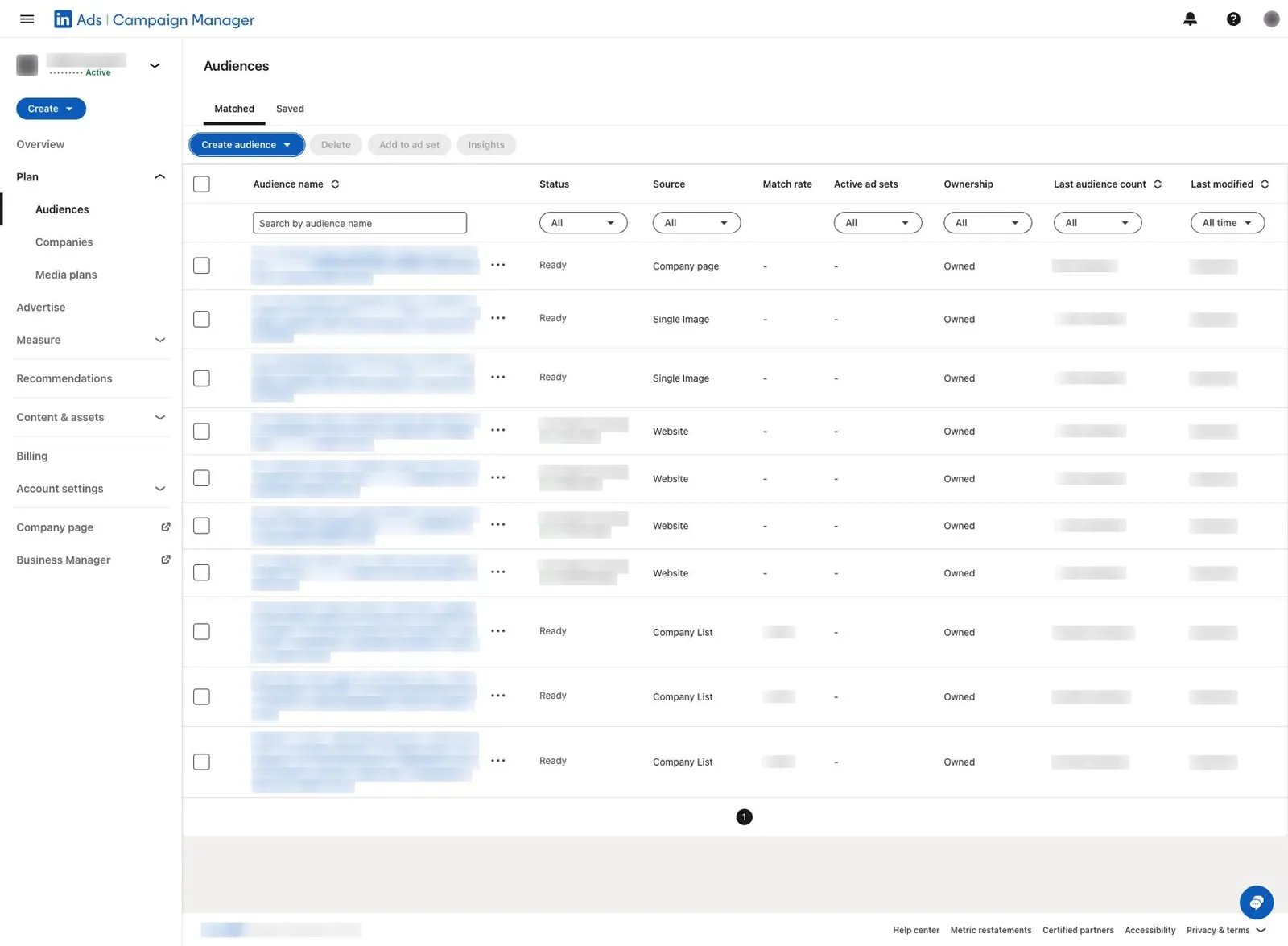Screen dimensions: 1288x946
Task: Switch to the Saved tab
Action: [290, 109]
